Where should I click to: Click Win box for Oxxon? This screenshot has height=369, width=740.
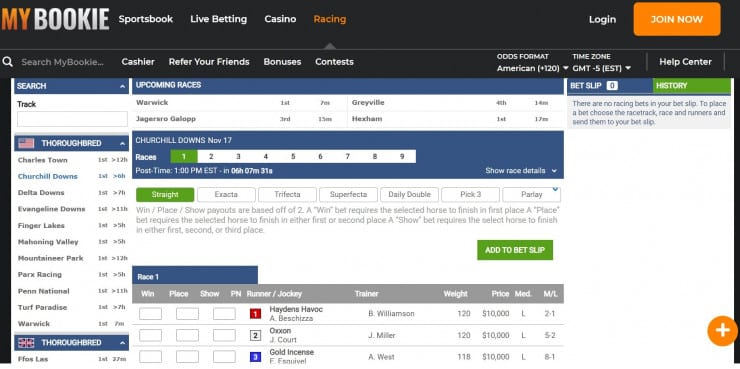(150, 335)
